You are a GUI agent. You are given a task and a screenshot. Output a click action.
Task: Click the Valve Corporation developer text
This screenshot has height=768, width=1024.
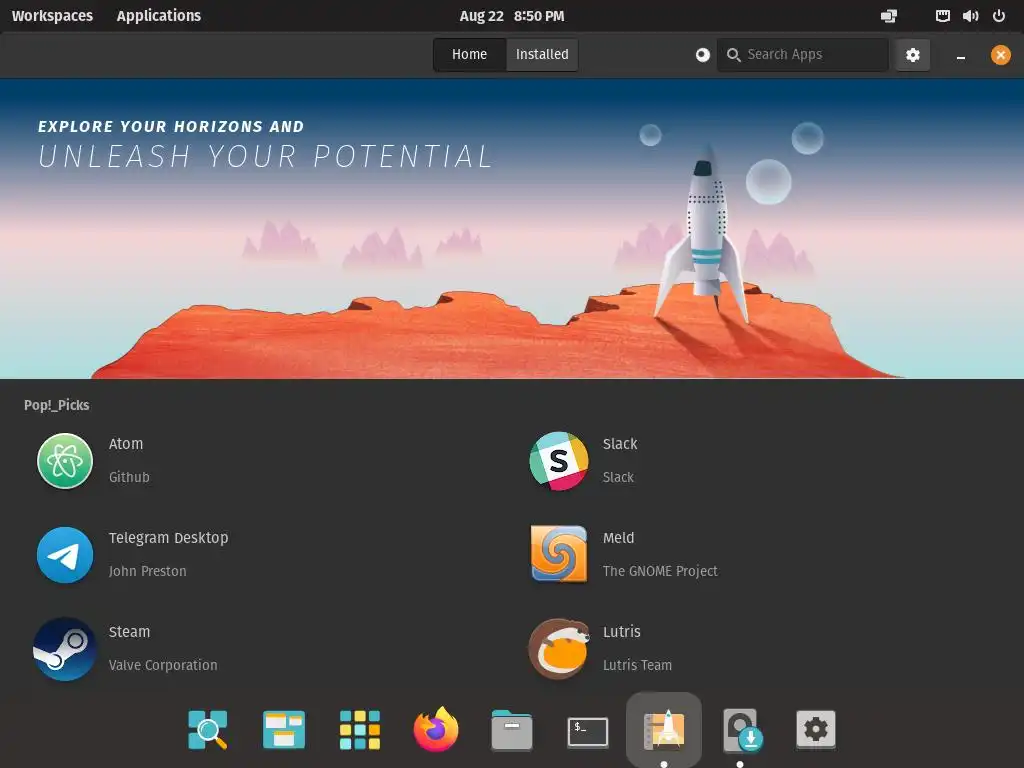click(163, 665)
